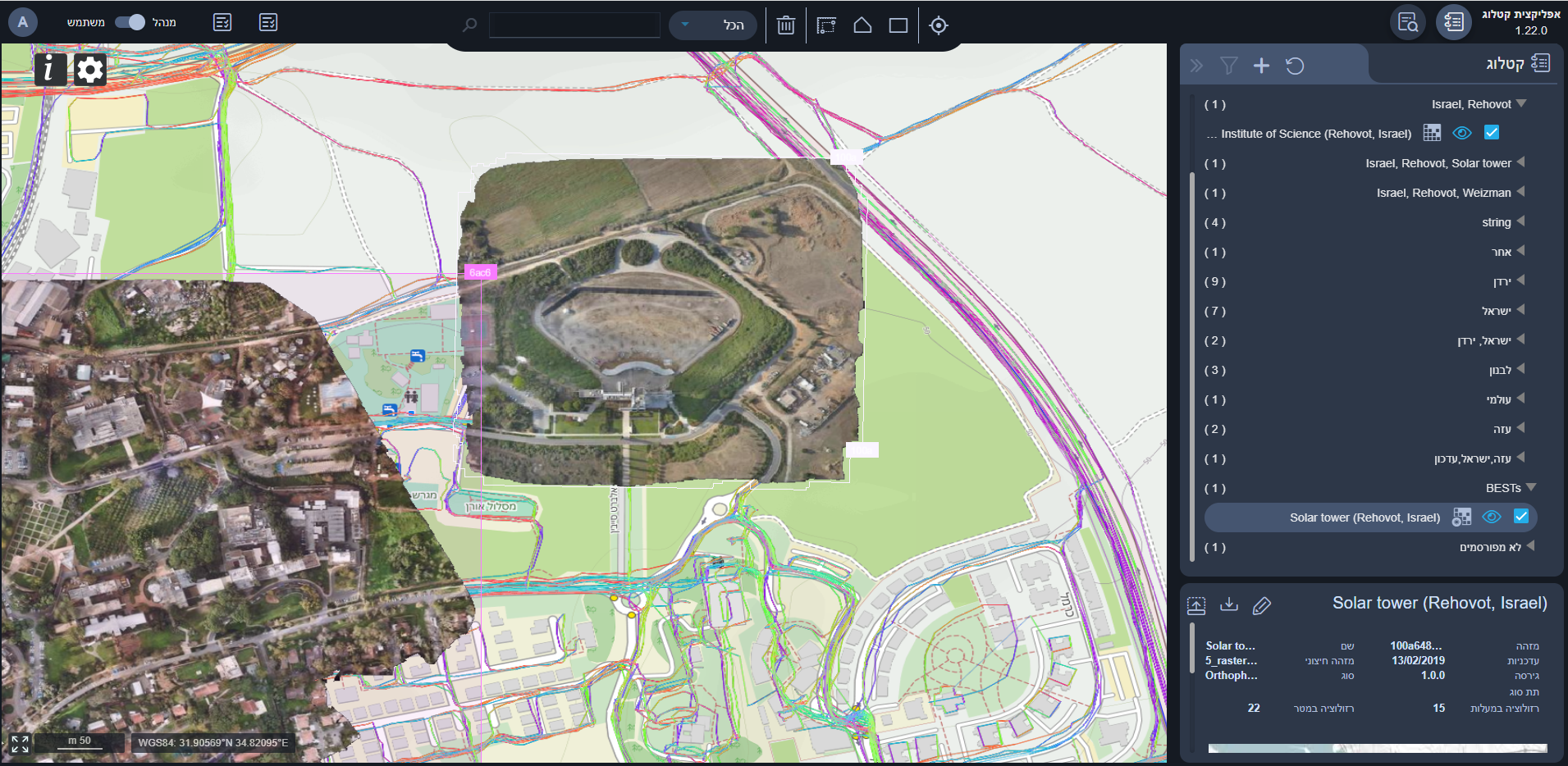Viewport: 1568px width, 766px height.
Task: Toggle the admin (מנהל/משתמש) switch
Action: tap(130, 22)
